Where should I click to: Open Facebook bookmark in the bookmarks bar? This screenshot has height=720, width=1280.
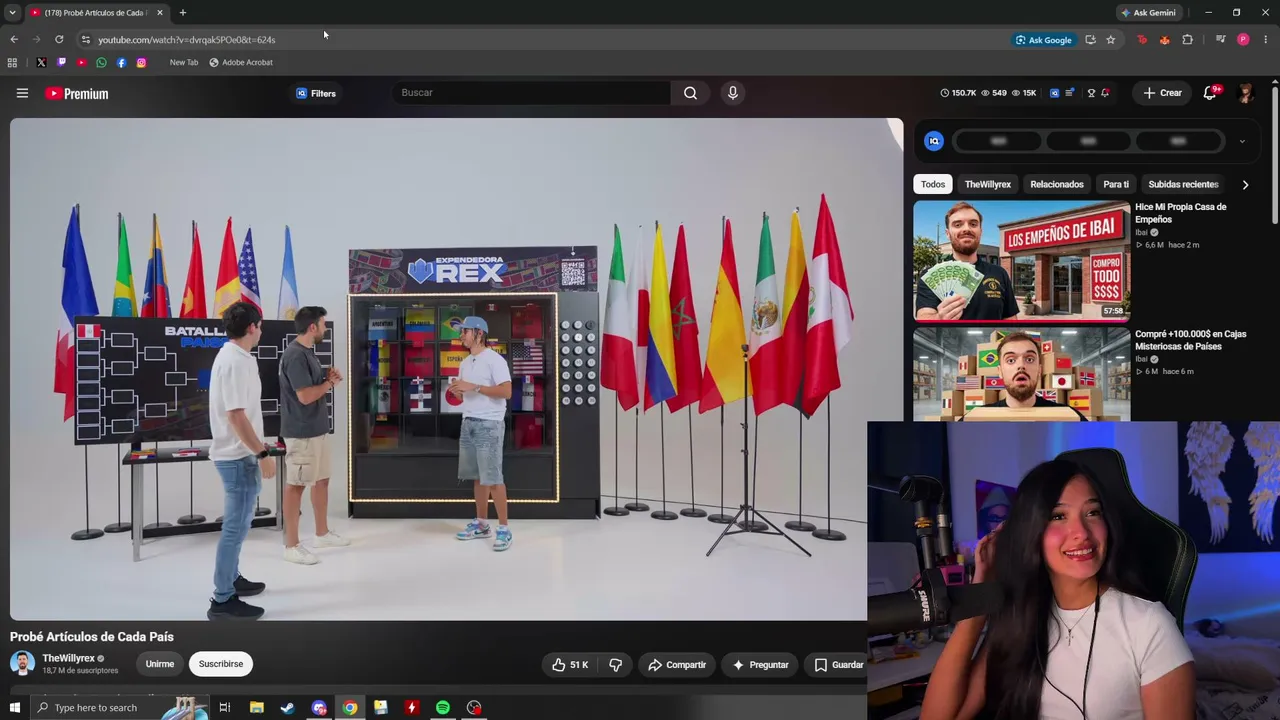tap(121, 62)
